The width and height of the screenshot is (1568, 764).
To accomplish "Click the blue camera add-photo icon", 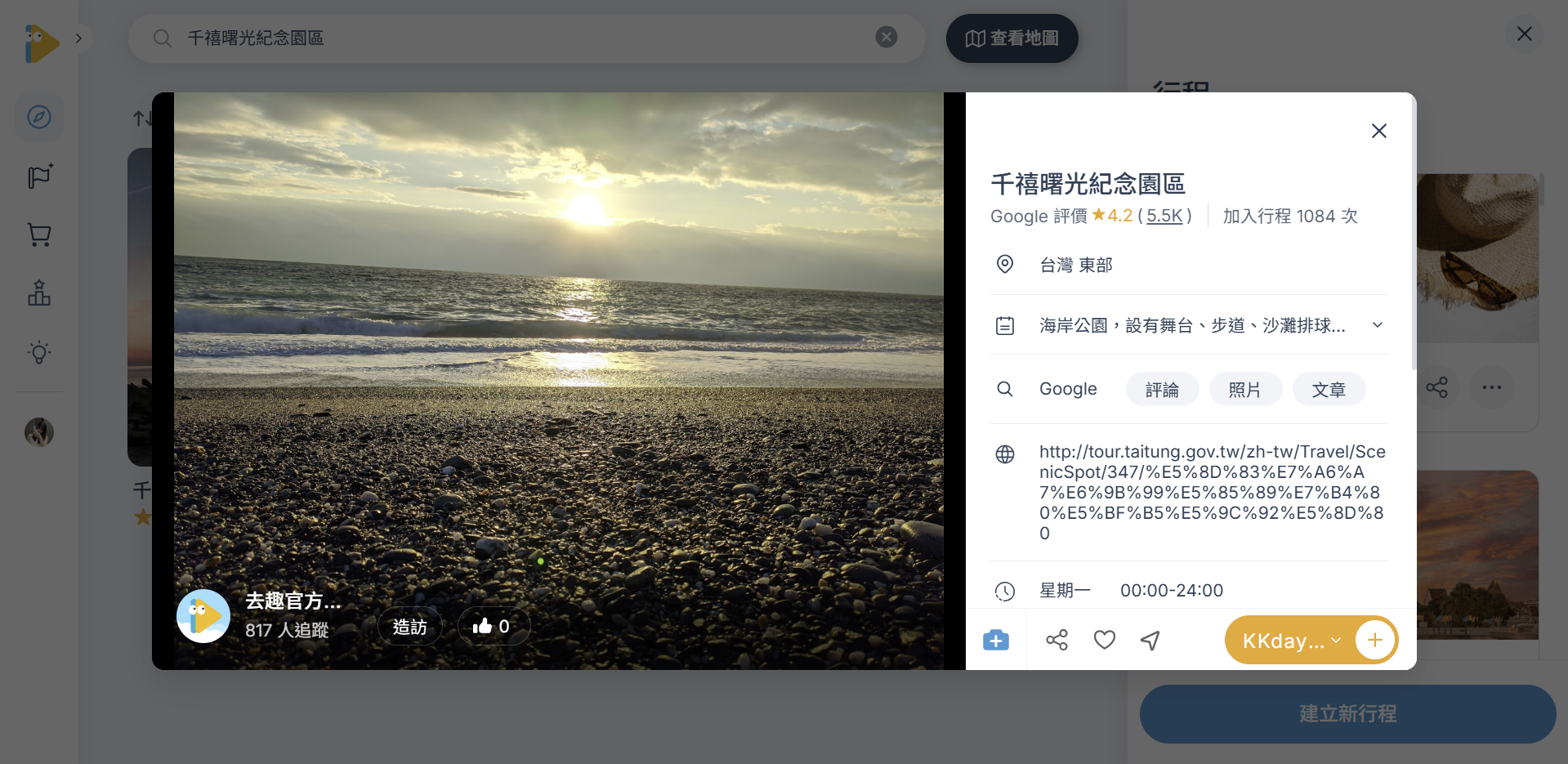I will (x=995, y=640).
